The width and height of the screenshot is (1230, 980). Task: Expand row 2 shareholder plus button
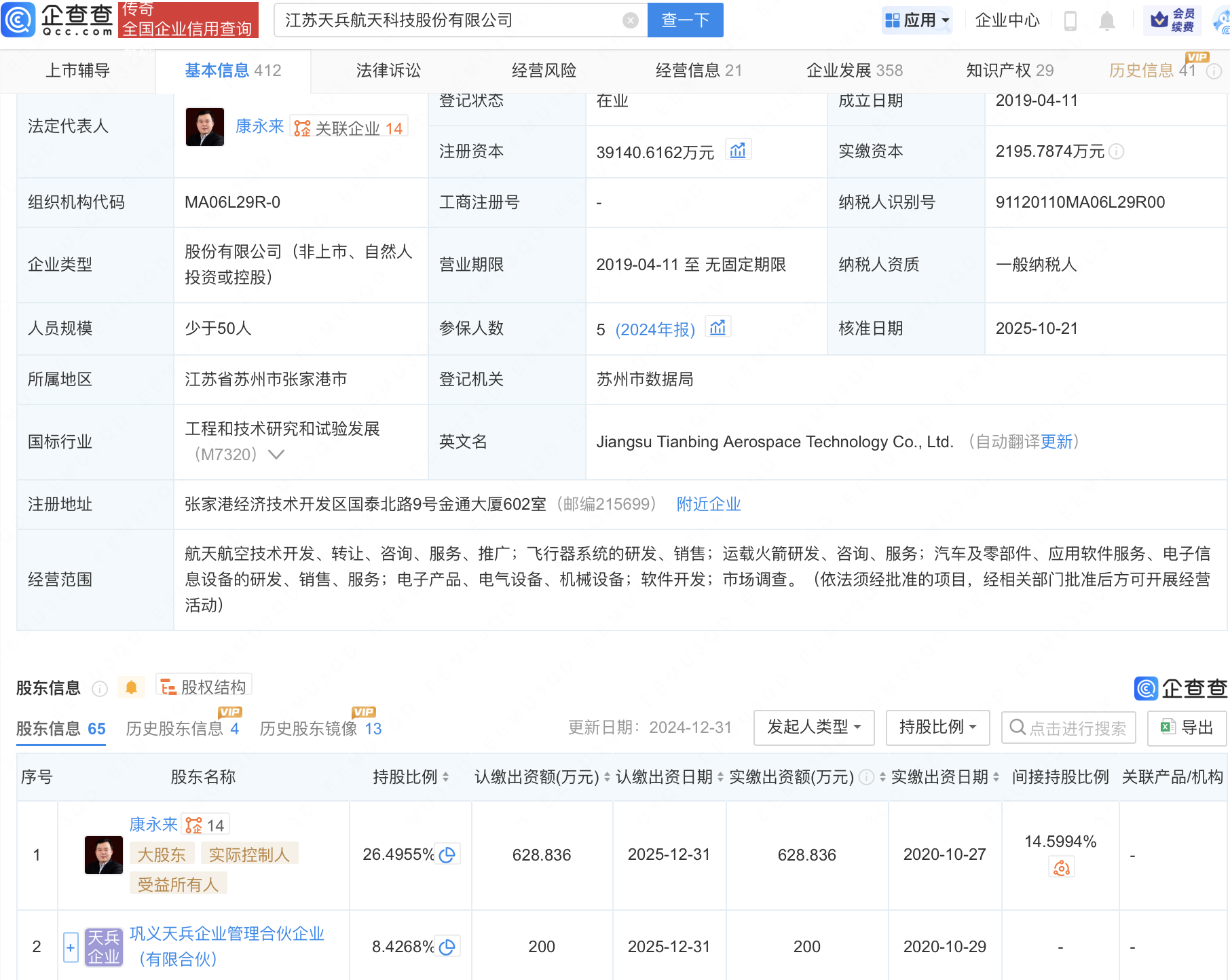71,947
